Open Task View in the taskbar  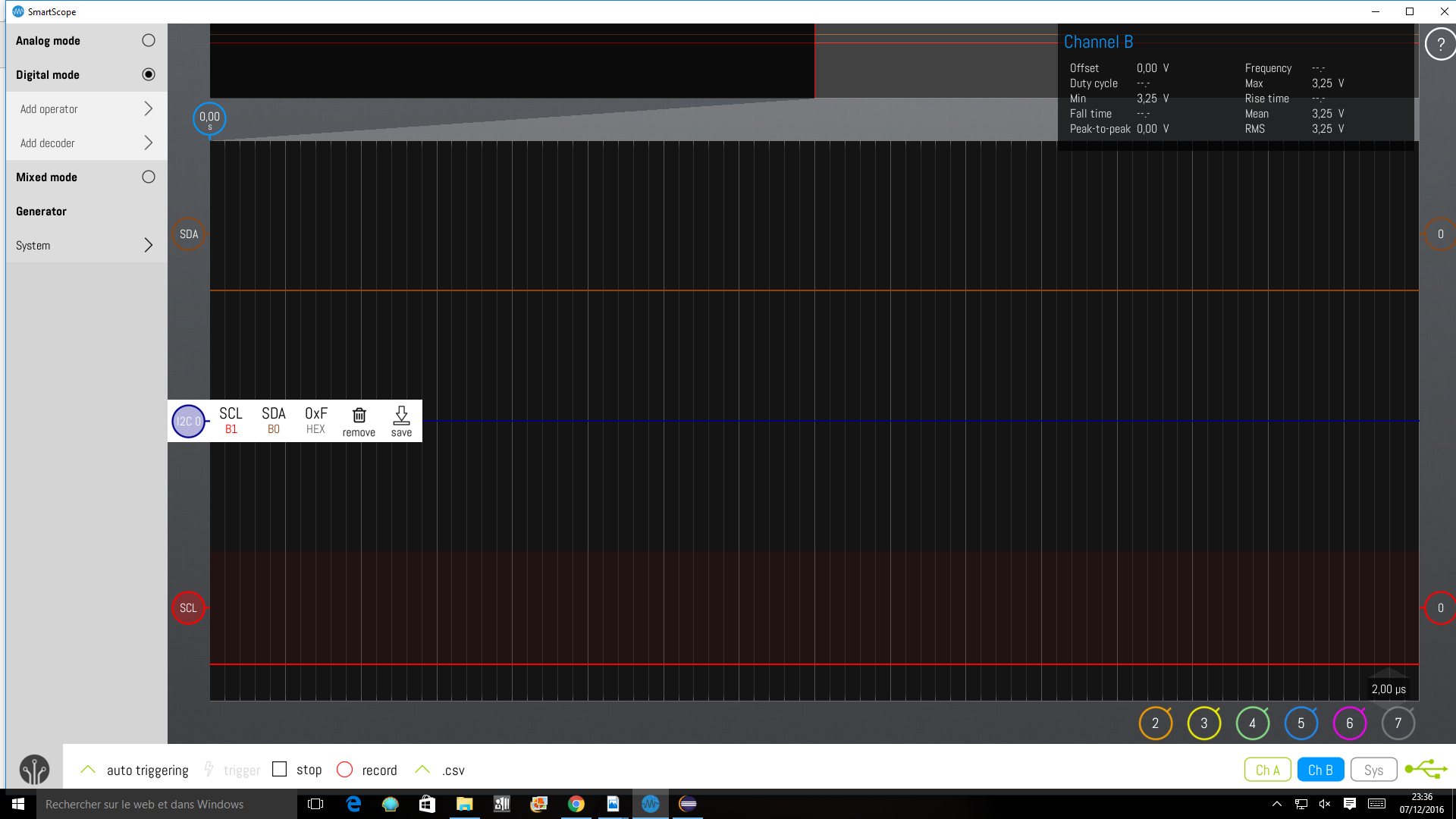pos(315,804)
